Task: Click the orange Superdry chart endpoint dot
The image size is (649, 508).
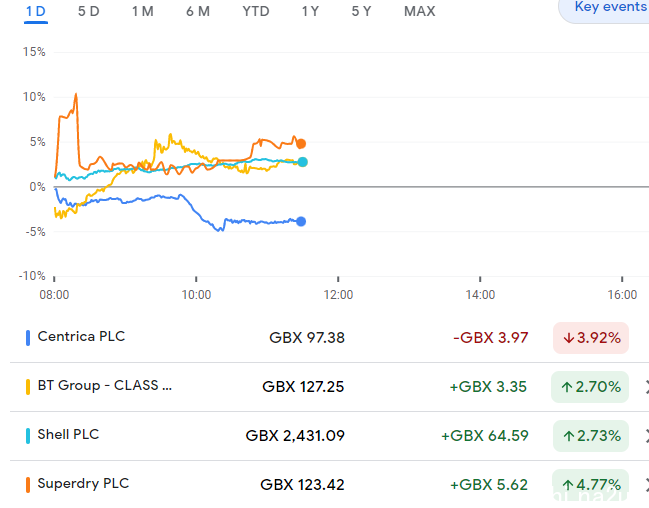Action: click(301, 144)
